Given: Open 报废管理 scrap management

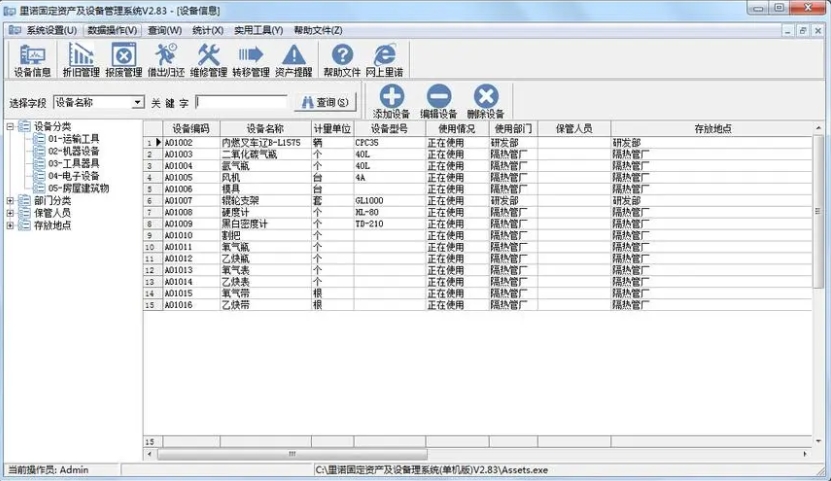Looking at the screenshot, I should 123,60.
